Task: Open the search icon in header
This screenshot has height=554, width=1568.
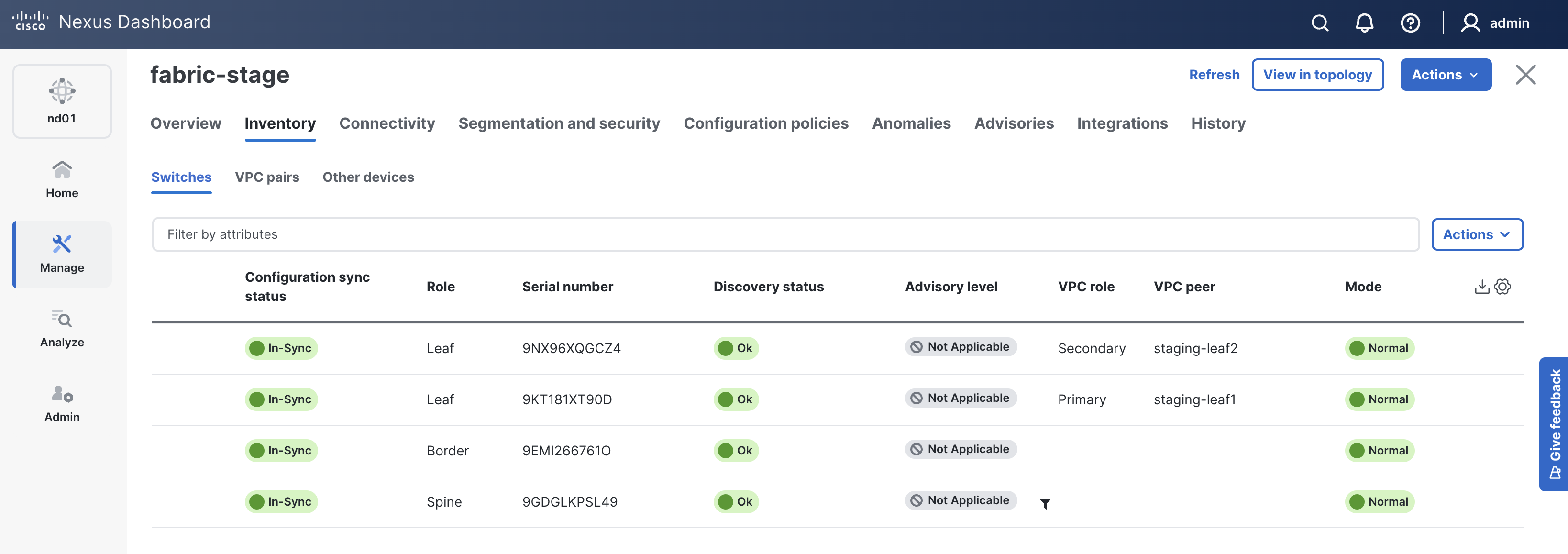Action: click(1320, 23)
